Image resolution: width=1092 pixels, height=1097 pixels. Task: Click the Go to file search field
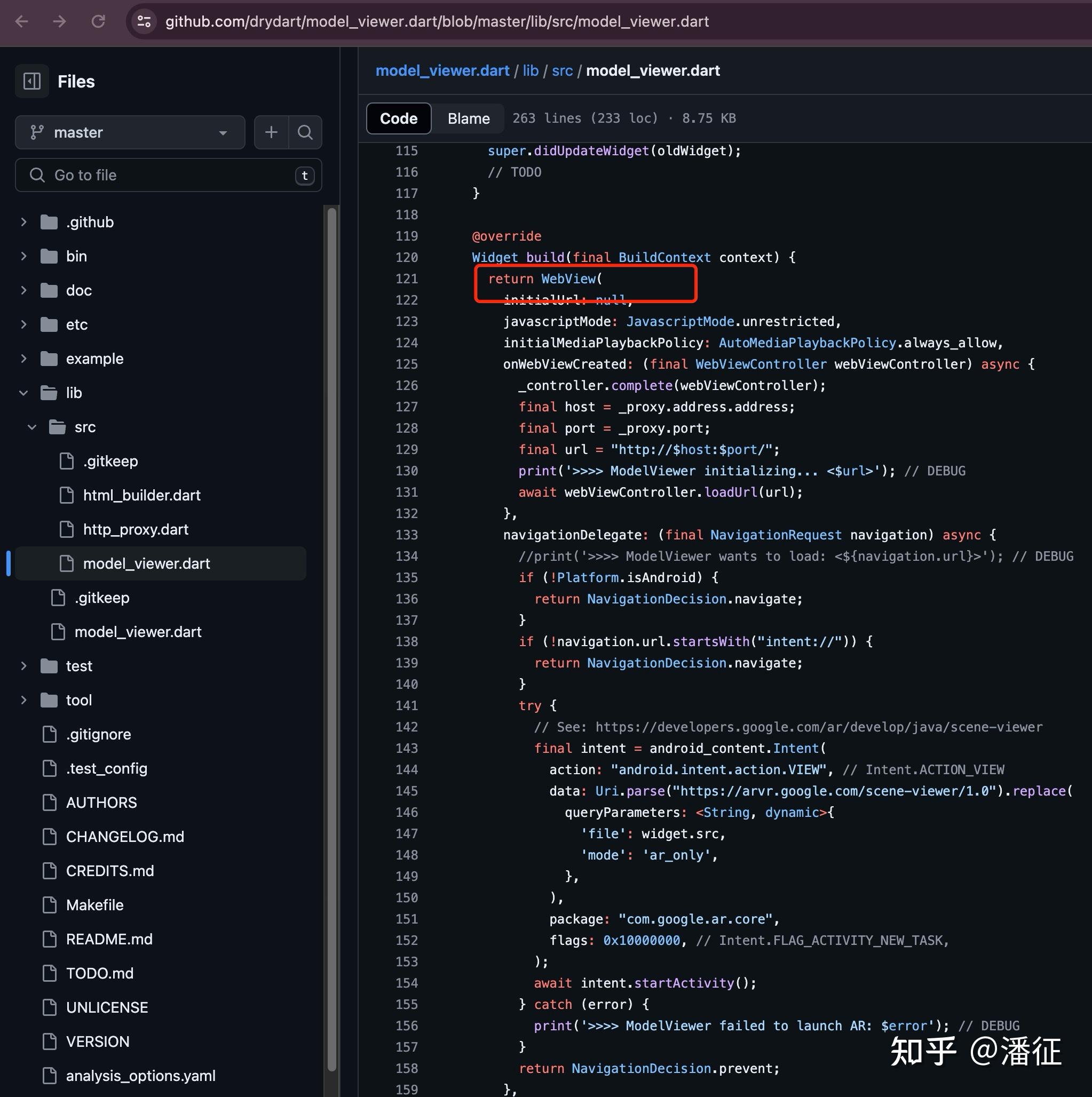coord(169,176)
